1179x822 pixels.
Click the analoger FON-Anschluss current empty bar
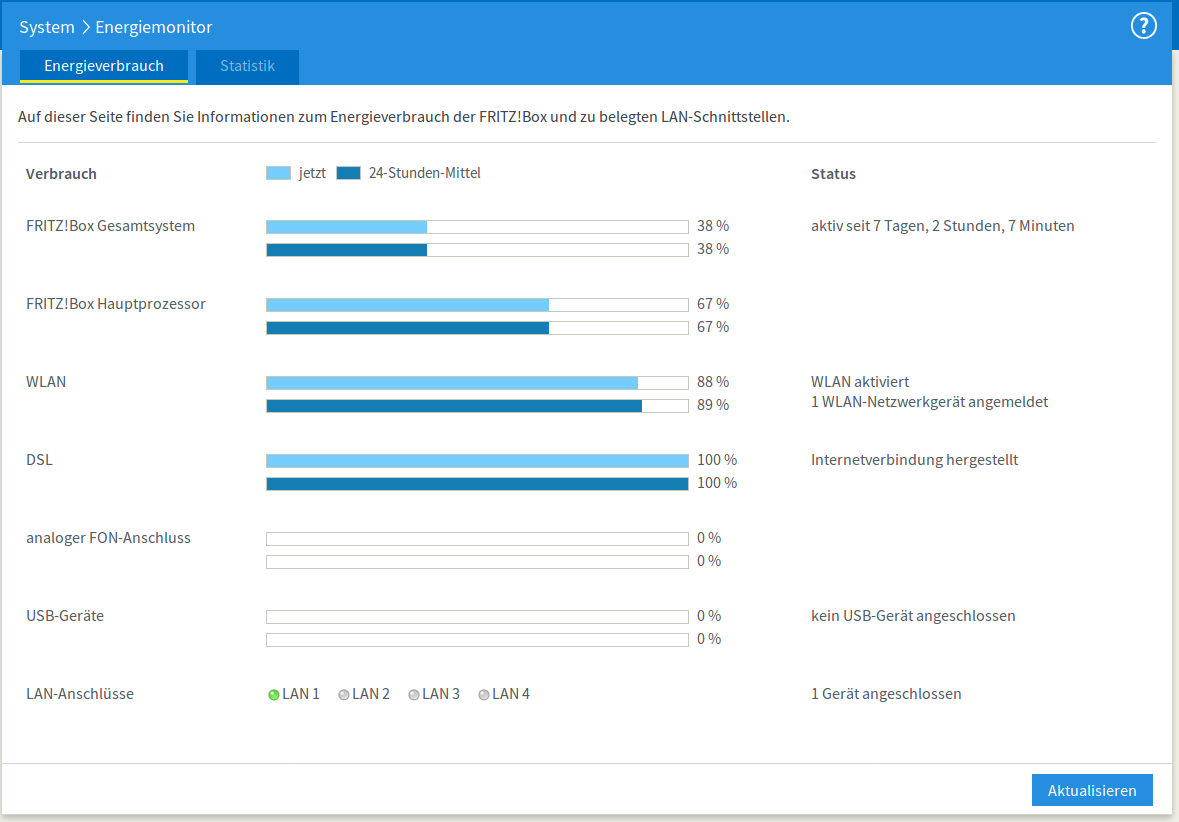(x=477, y=538)
